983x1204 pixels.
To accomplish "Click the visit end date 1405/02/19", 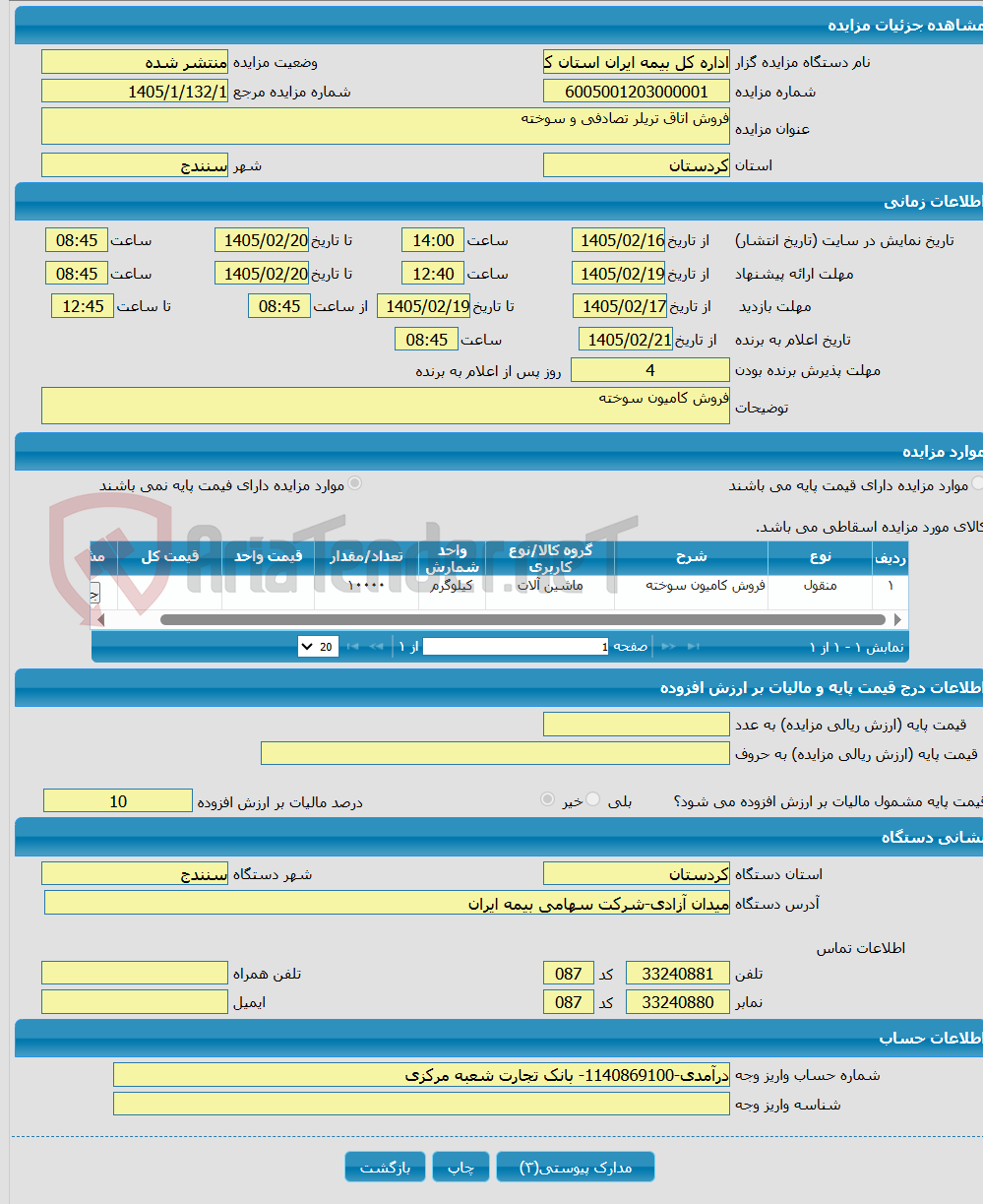I will click(x=424, y=306).
